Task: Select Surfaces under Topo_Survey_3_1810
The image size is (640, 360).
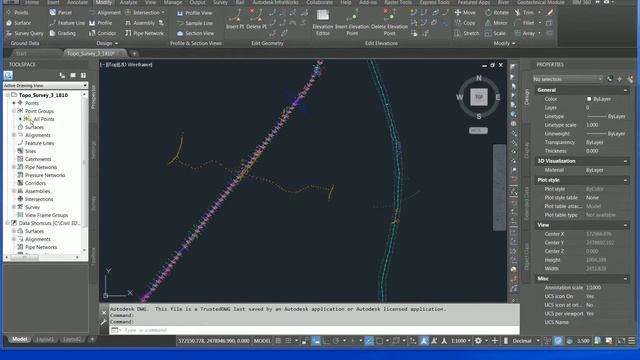Action: tap(34, 127)
